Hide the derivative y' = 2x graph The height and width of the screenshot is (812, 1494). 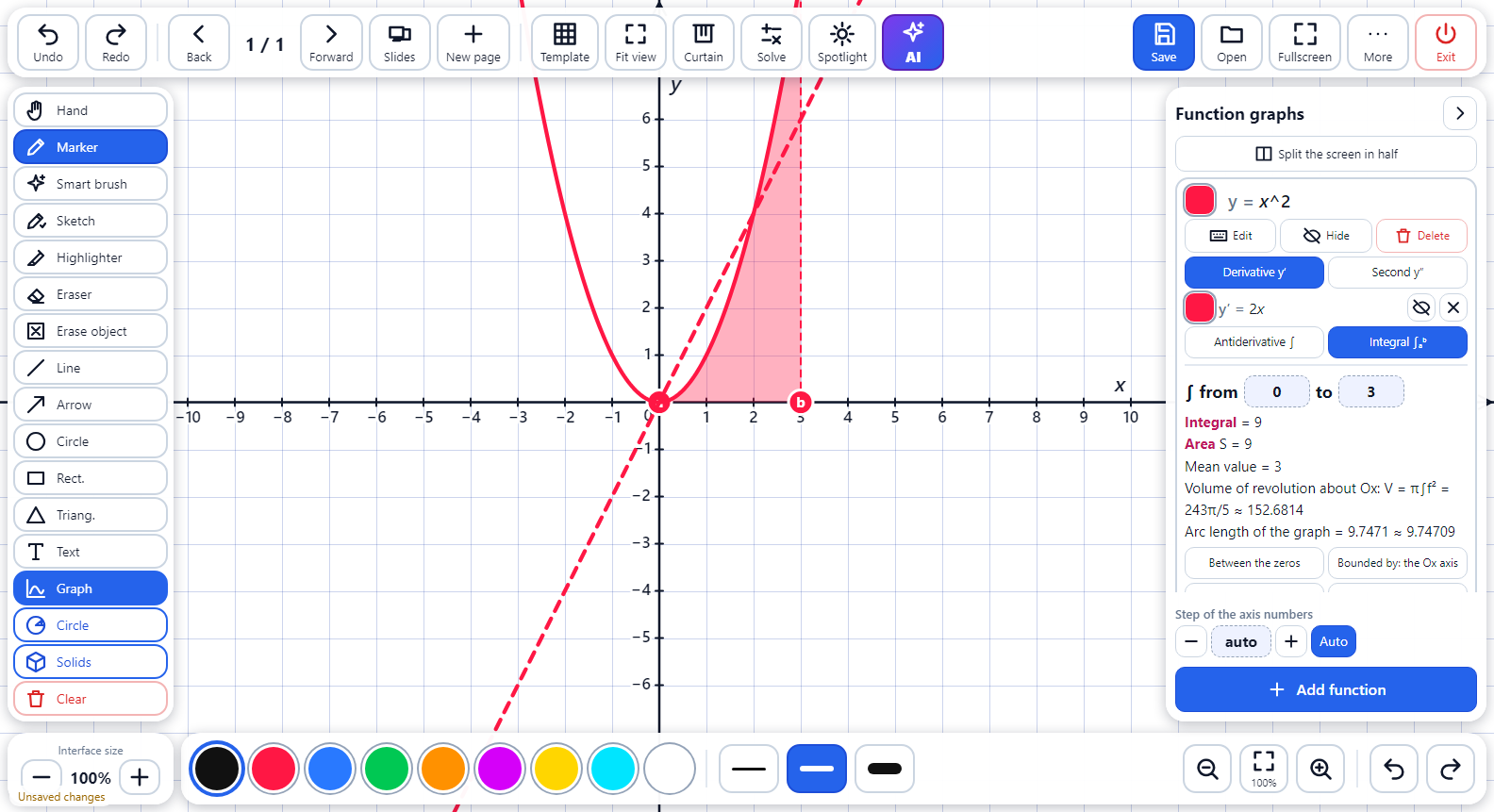tap(1421, 307)
